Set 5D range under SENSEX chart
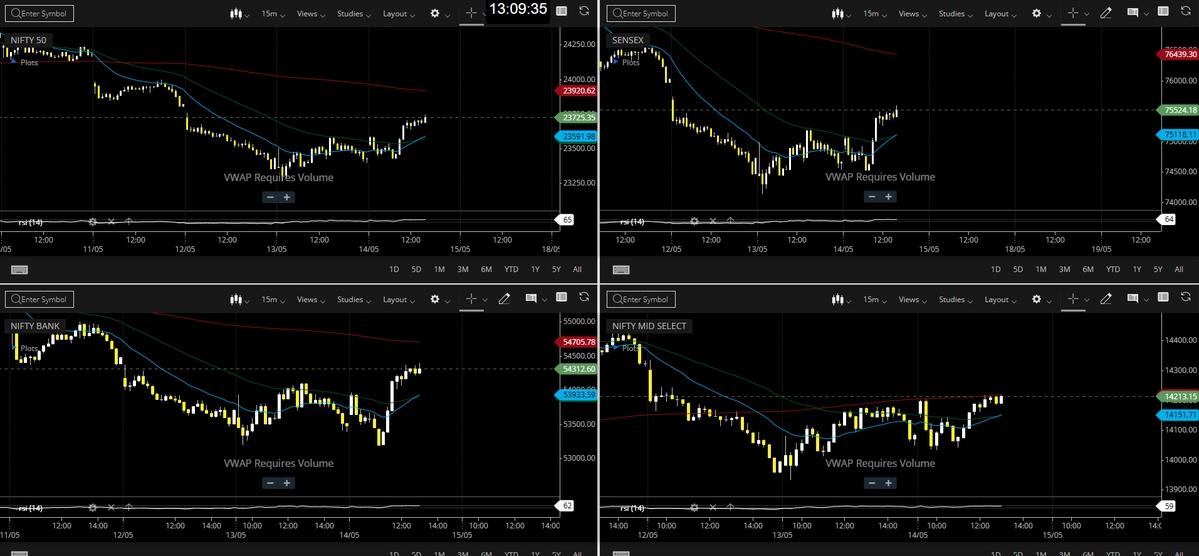 [1018, 269]
